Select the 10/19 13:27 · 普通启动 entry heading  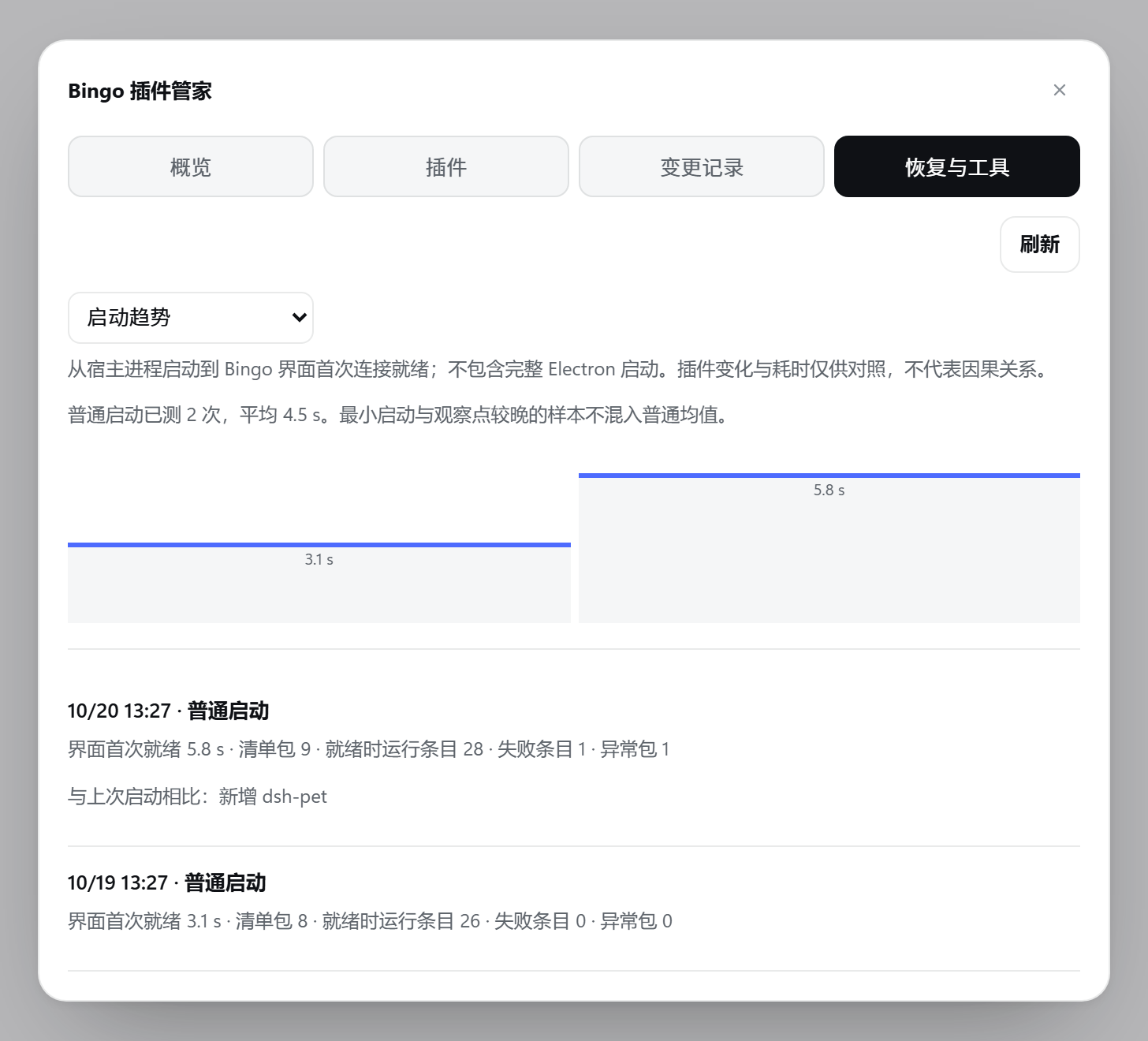[x=167, y=882]
